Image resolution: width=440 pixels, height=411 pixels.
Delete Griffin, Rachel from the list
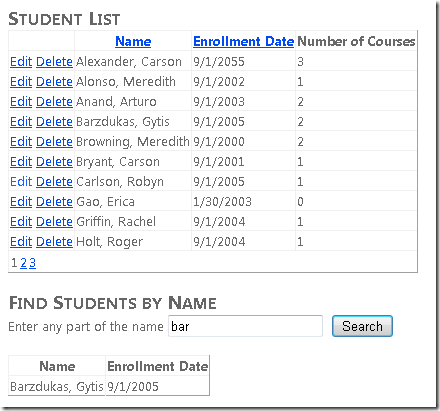(x=54, y=222)
